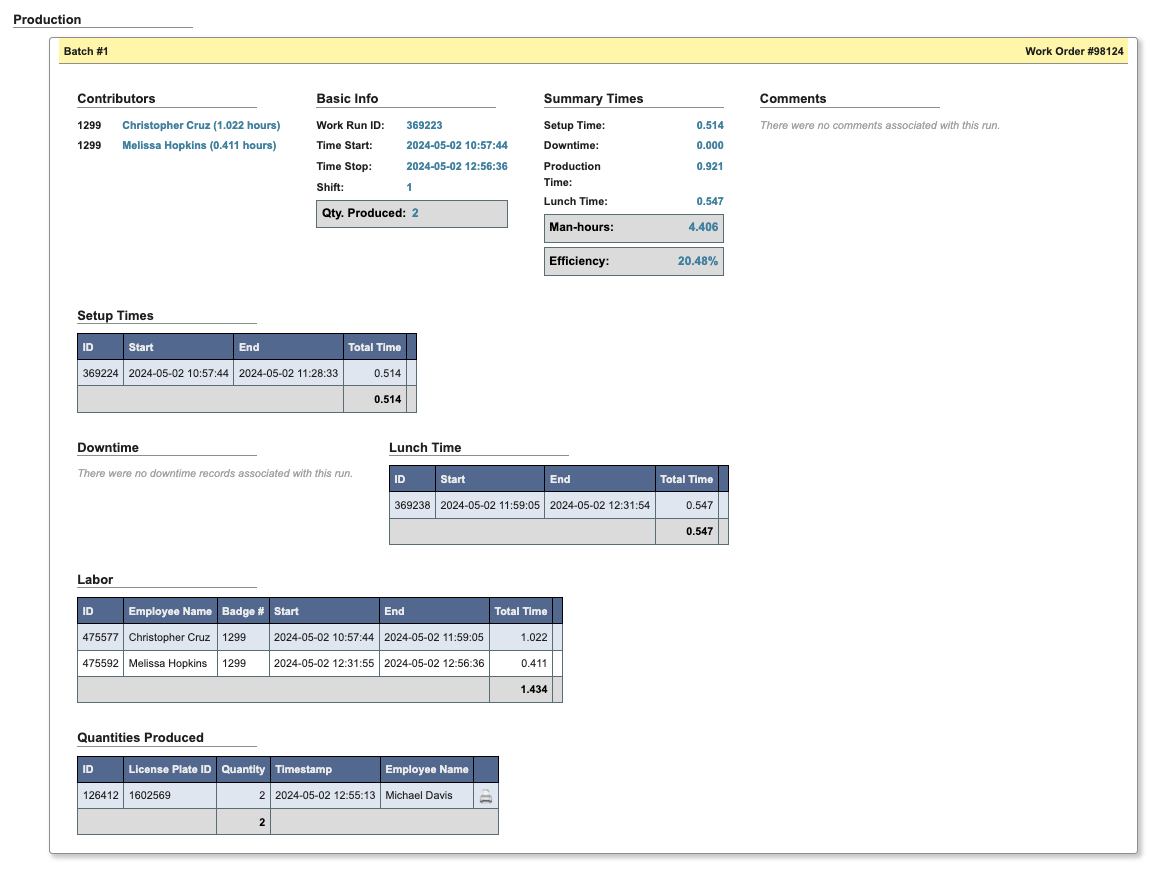The width and height of the screenshot is (1156, 873).
Task: Click Production Time value 0.921
Action: pyautogui.click(x=710, y=166)
